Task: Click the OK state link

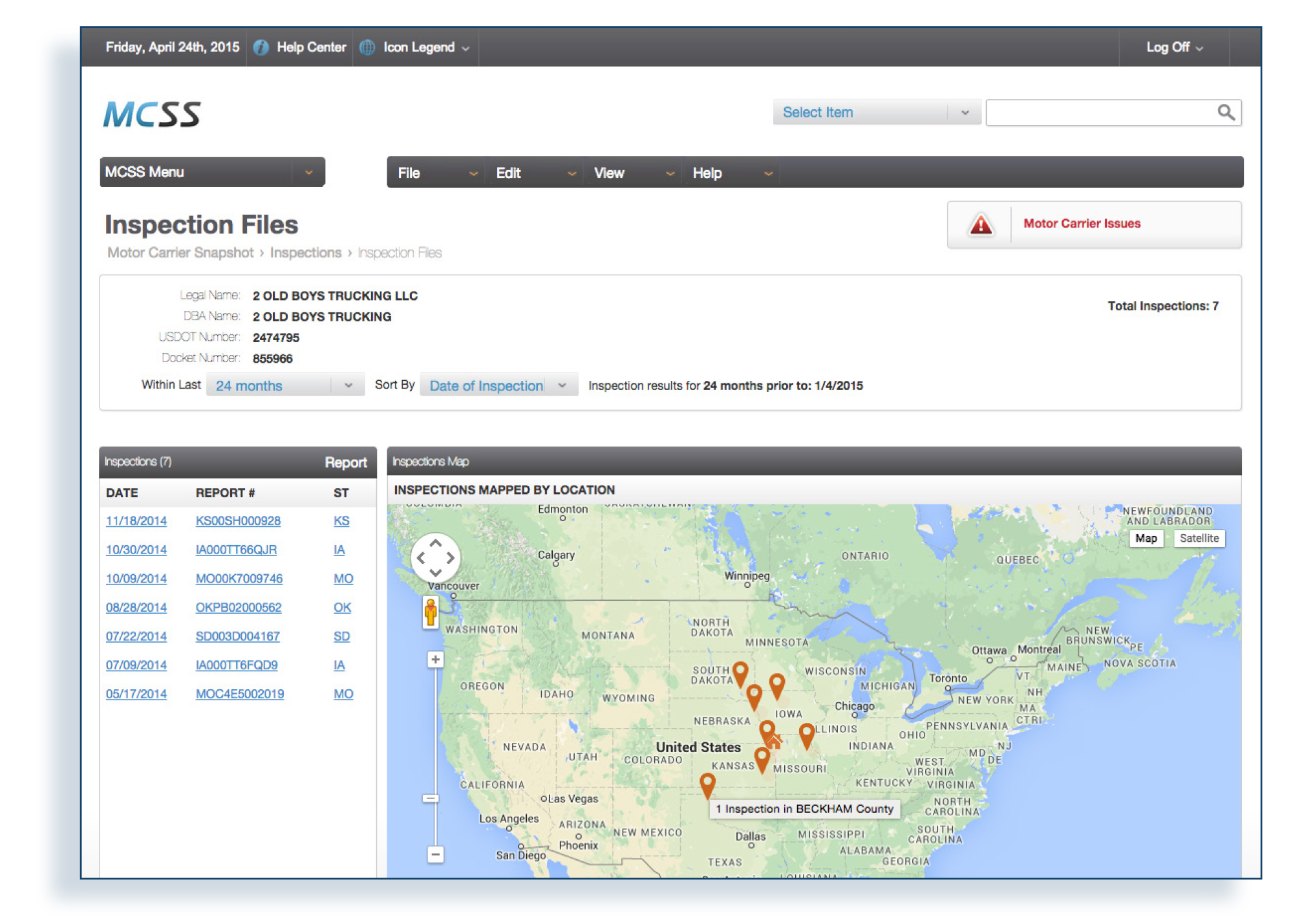Action: pyautogui.click(x=342, y=608)
